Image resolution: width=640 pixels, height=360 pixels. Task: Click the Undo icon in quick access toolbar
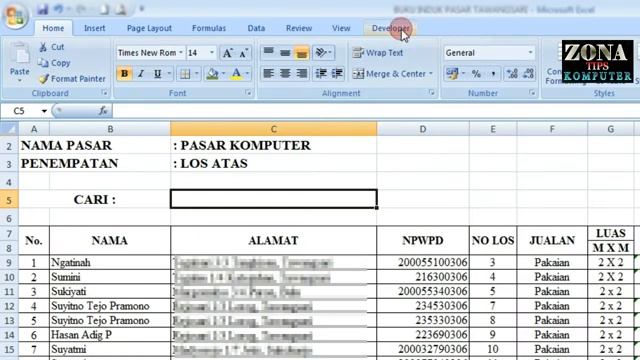point(59,9)
